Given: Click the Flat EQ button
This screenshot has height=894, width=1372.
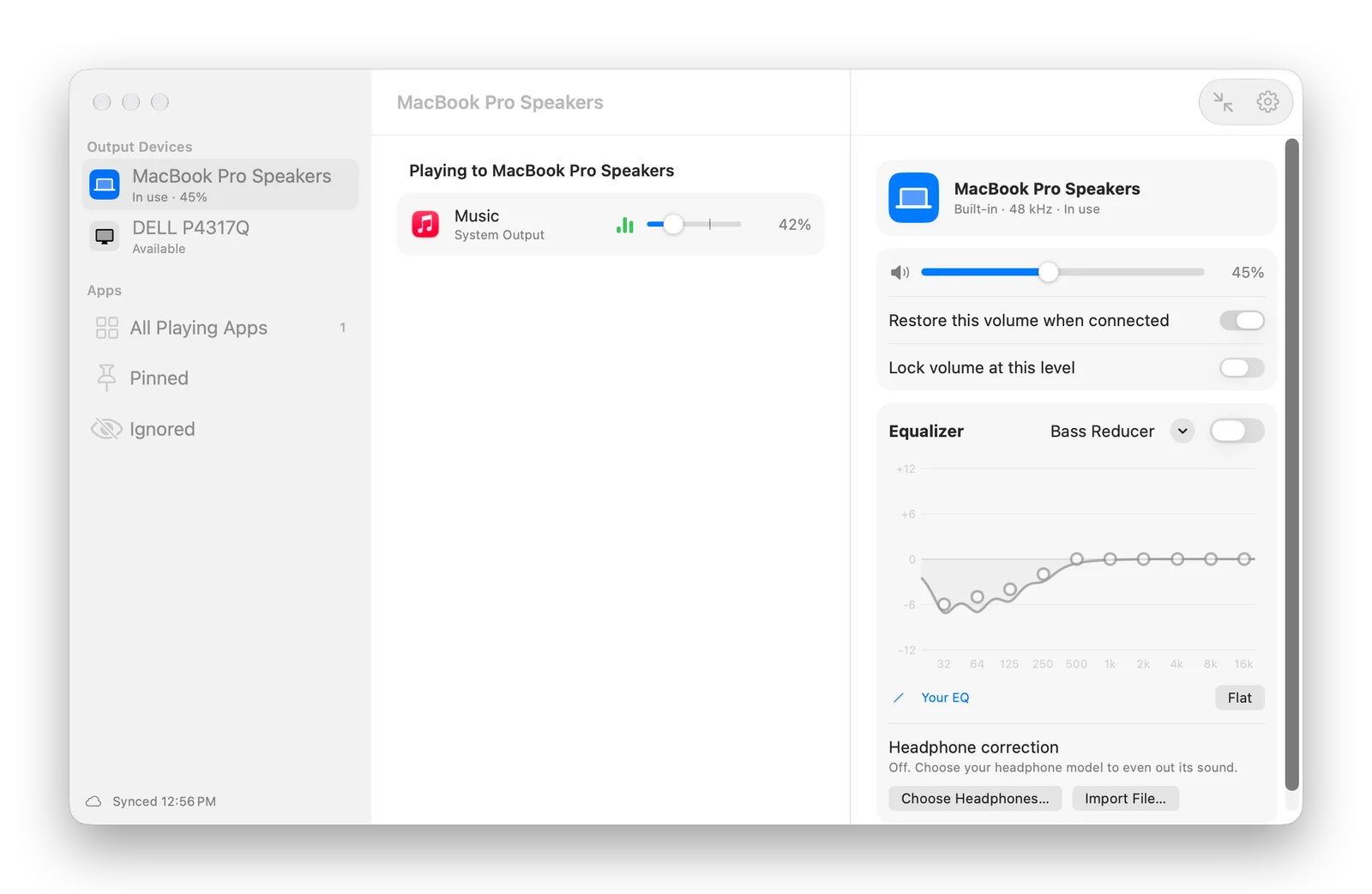Looking at the screenshot, I should [x=1239, y=698].
